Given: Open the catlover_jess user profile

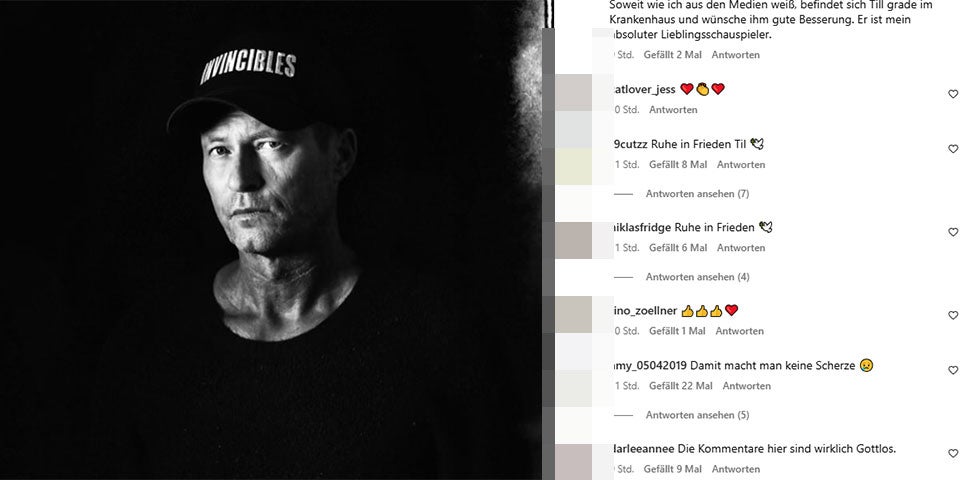Looking at the screenshot, I should 645,89.
